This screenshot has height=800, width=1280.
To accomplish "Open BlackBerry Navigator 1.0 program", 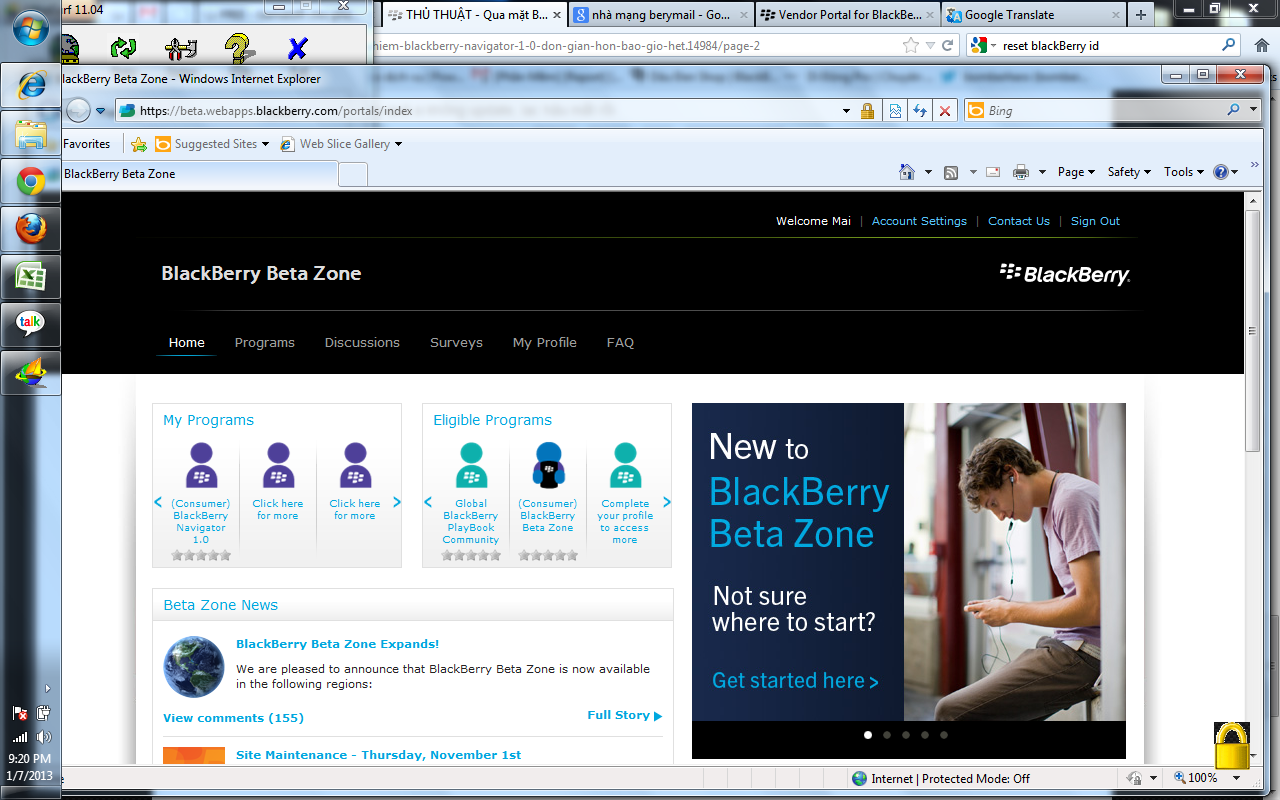I will [x=201, y=494].
